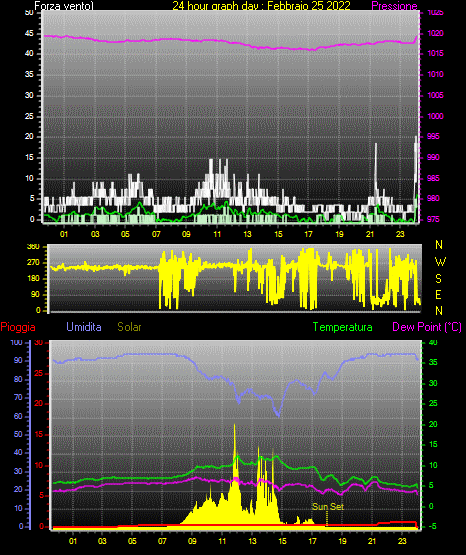Click the wind direction S label
Image resolution: width=466 pixels, height=555 pixels.
[x=438, y=279]
